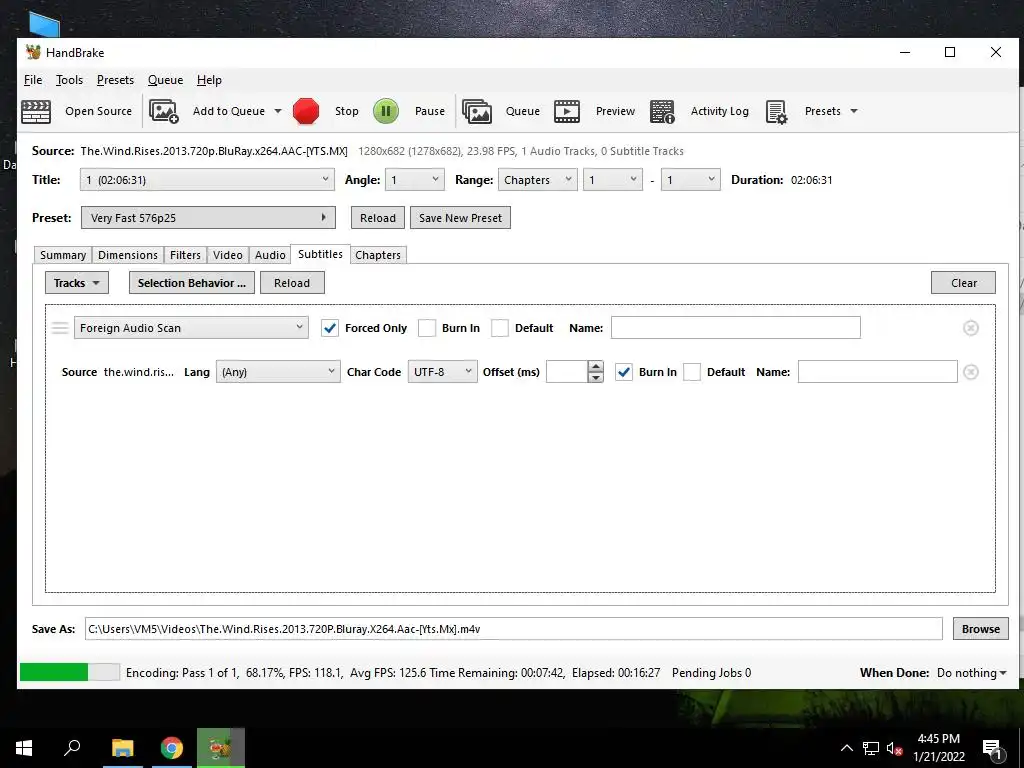
Task: Click Selection Behavior ... button
Action: [192, 283]
